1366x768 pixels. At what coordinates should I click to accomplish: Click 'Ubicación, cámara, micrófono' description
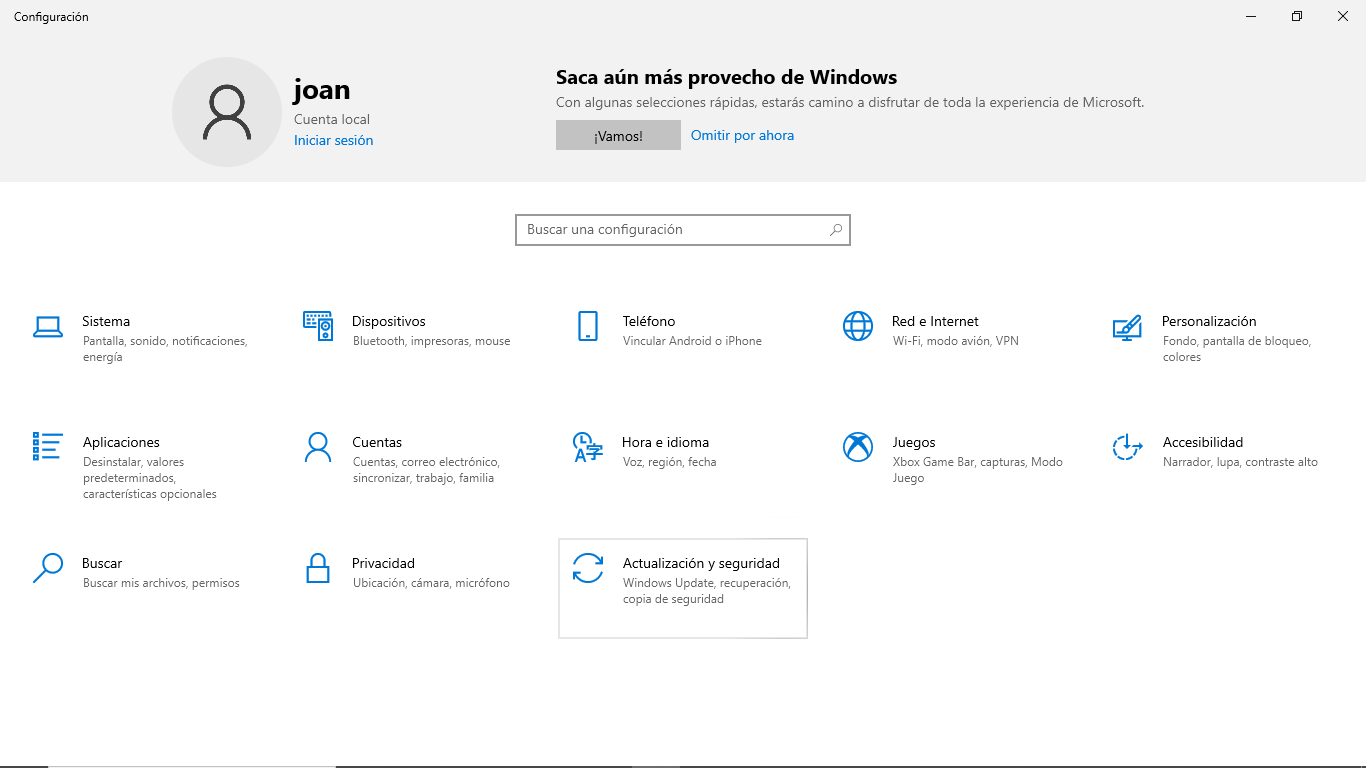[x=431, y=583]
